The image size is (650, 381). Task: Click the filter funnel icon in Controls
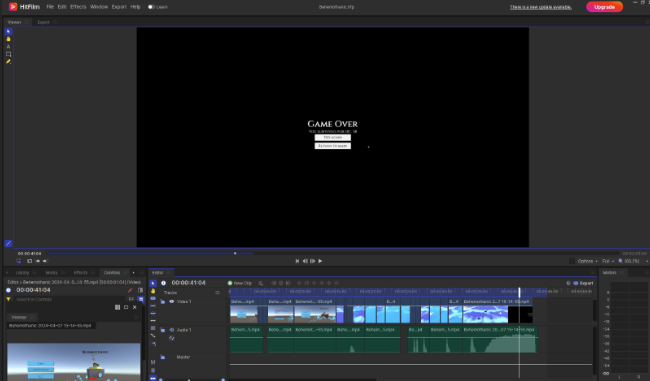(x=8, y=299)
